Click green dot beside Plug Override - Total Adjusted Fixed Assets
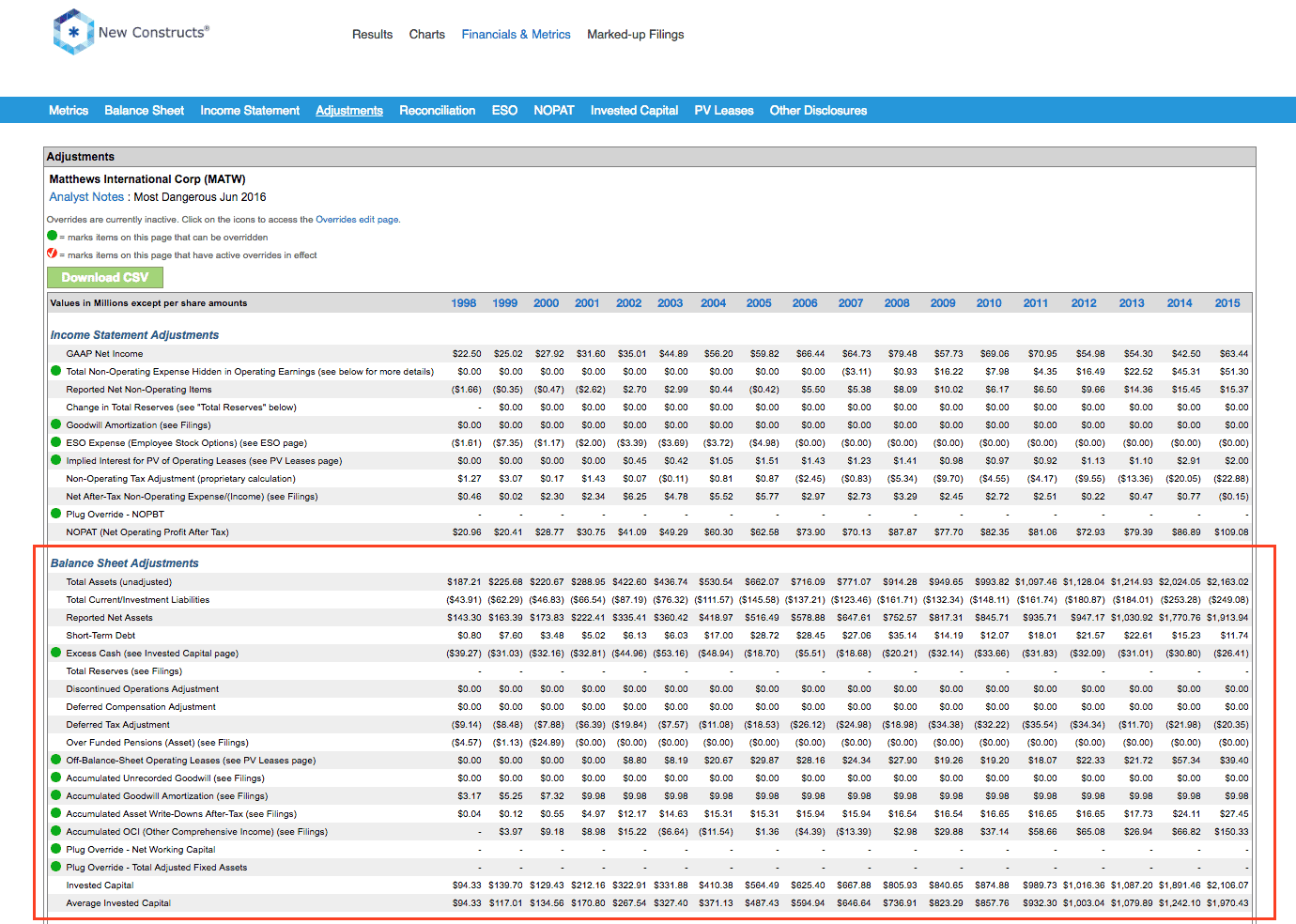1296x924 pixels. click(x=55, y=867)
